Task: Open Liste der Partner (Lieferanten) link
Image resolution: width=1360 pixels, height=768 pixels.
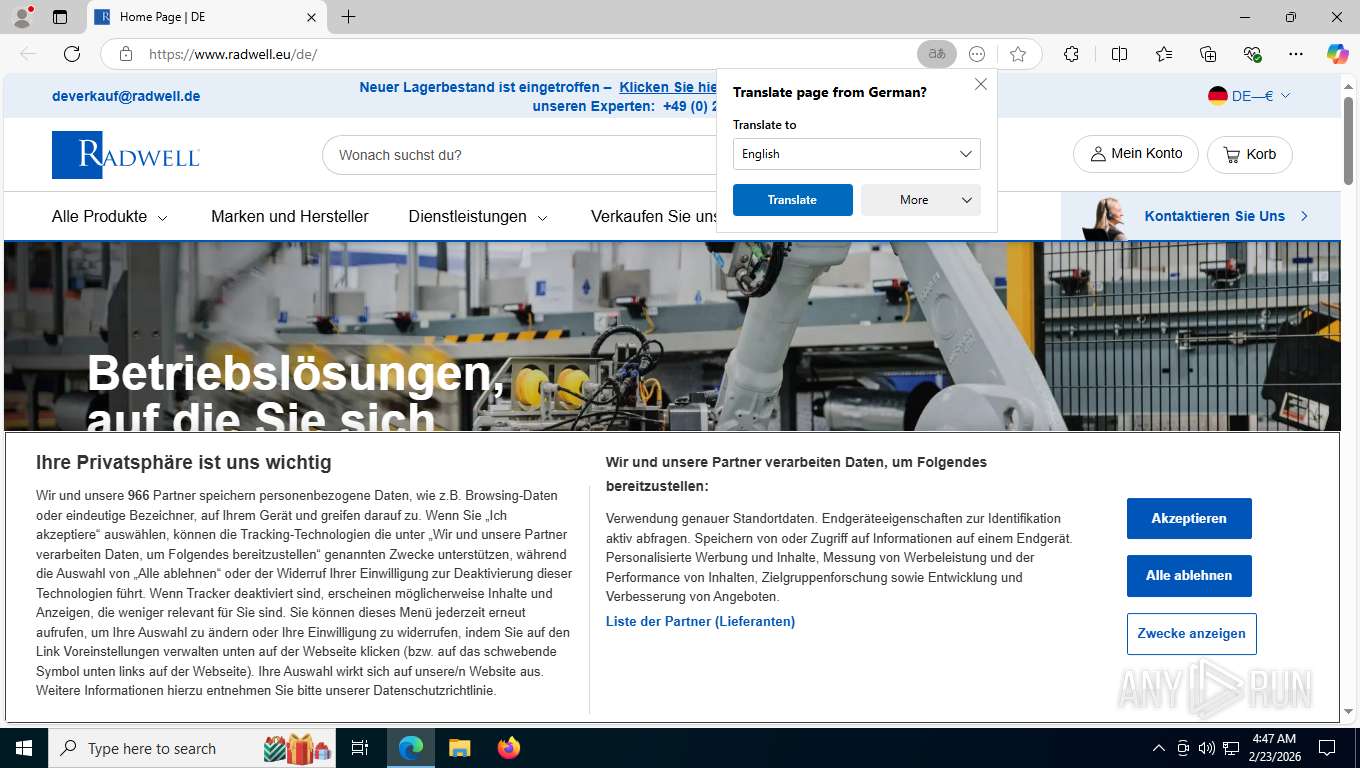Action: click(x=700, y=621)
